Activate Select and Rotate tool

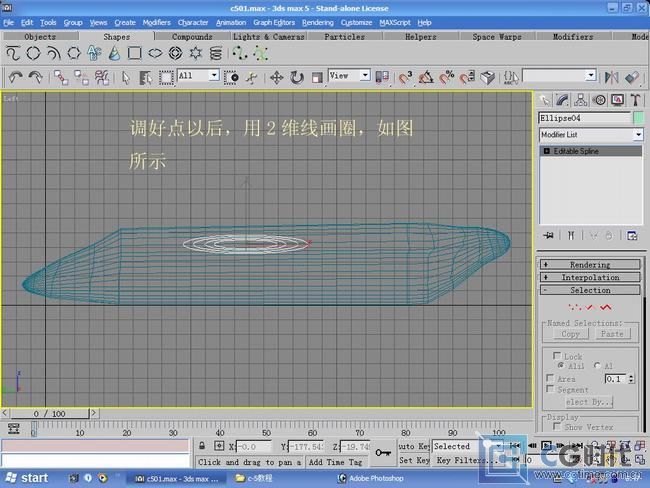pyautogui.click(x=297, y=78)
